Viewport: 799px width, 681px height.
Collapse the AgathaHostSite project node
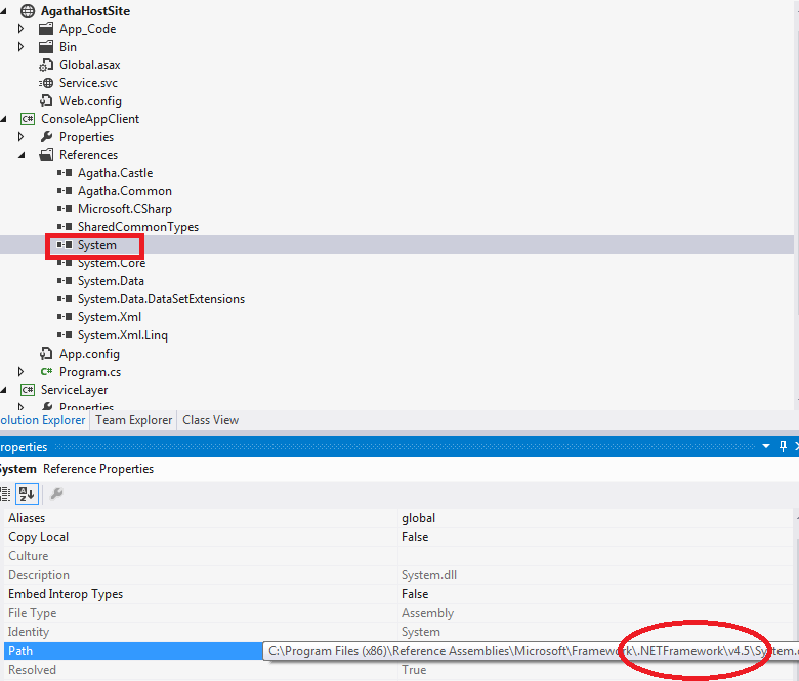coord(3,11)
